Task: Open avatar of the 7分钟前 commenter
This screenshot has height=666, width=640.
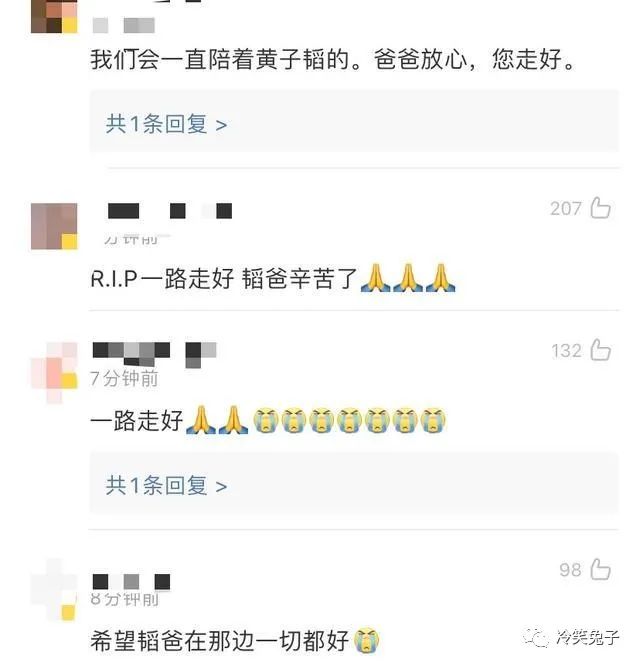Action: (54, 373)
